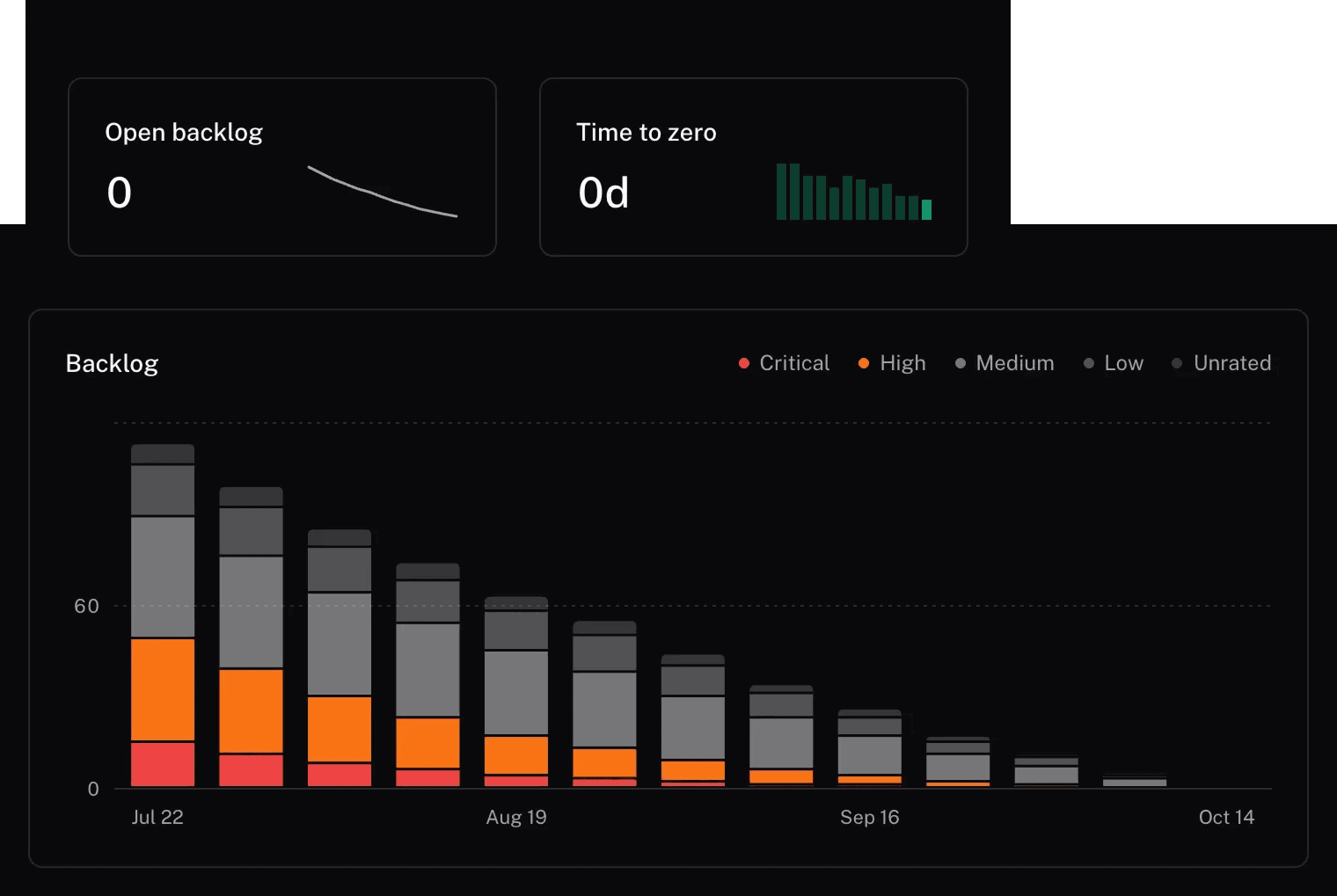Select the Medium gray segment of Jul 22 bar
The height and width of the screenshot is (896, 1337).
coord(163,577)
